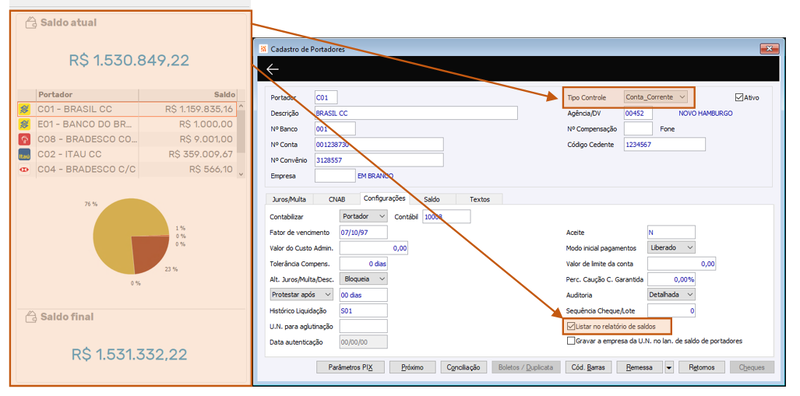This screenshot has height=396, width=800.
Task: Click the red Bradesco icon beside C08
Action: (24, 139)
